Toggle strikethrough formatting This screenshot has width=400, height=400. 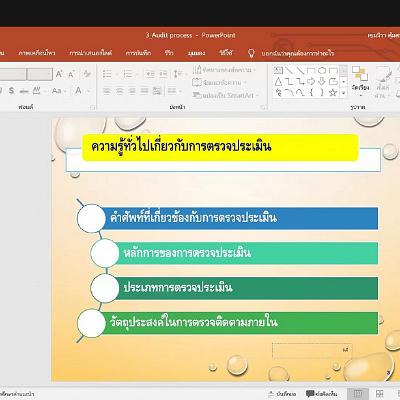point(24,90)
